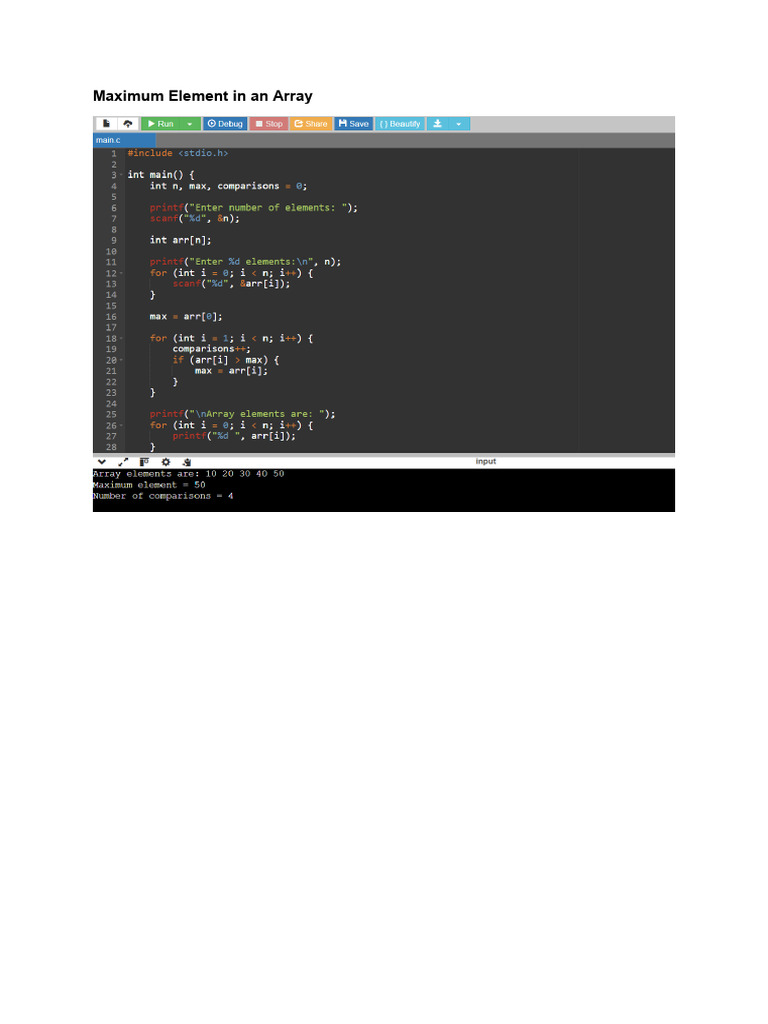Open console settings gear icon
The height and width of the screenshot is (1024, 768).
(166, 462)
